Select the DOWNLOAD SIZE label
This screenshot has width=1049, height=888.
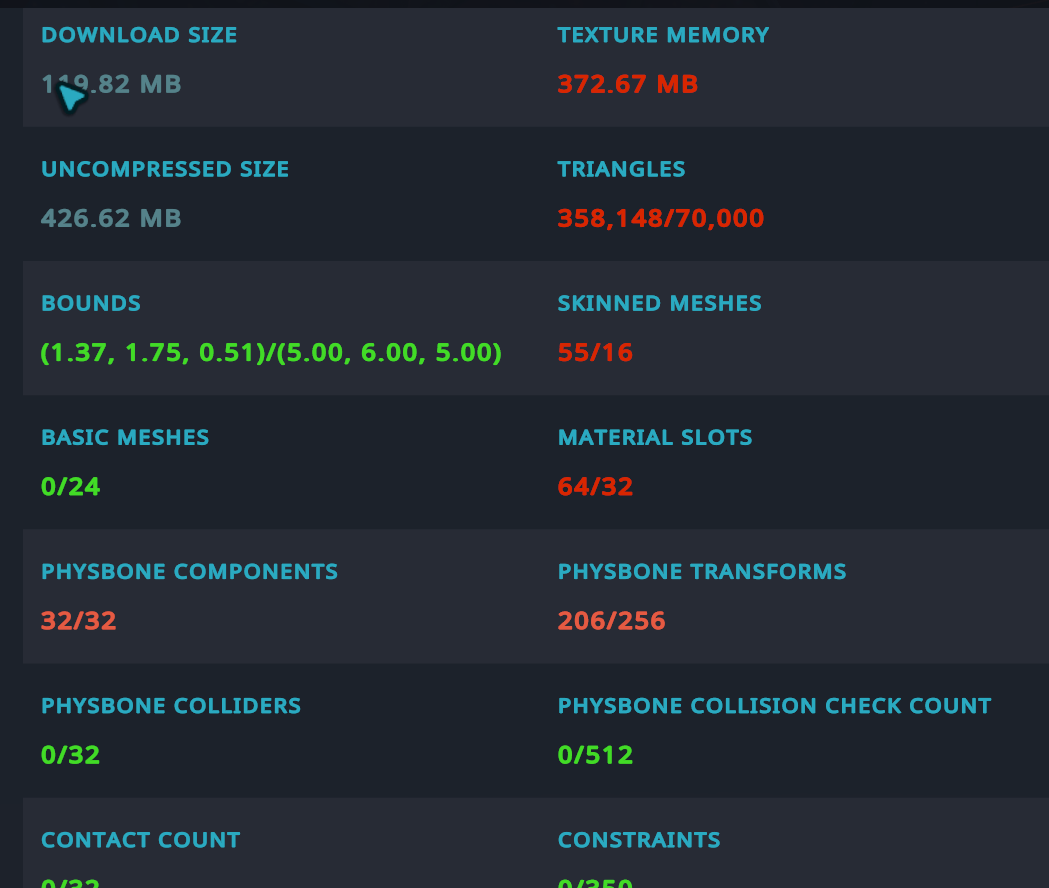[x=139, y=35]
